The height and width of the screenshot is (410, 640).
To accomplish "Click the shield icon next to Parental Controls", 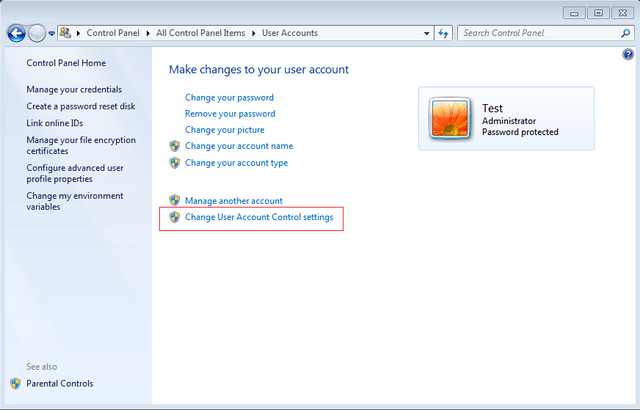I will click(16, 383).
